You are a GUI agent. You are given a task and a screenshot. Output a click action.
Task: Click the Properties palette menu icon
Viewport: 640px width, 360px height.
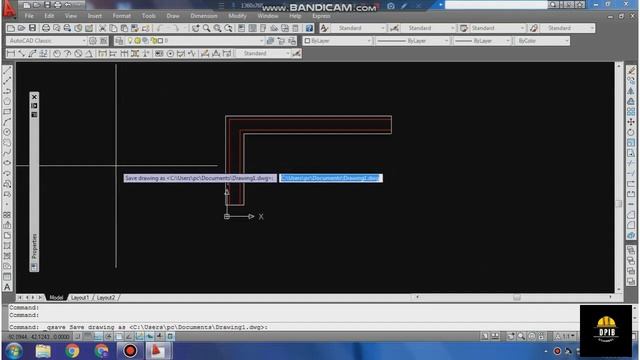(34, 115)
